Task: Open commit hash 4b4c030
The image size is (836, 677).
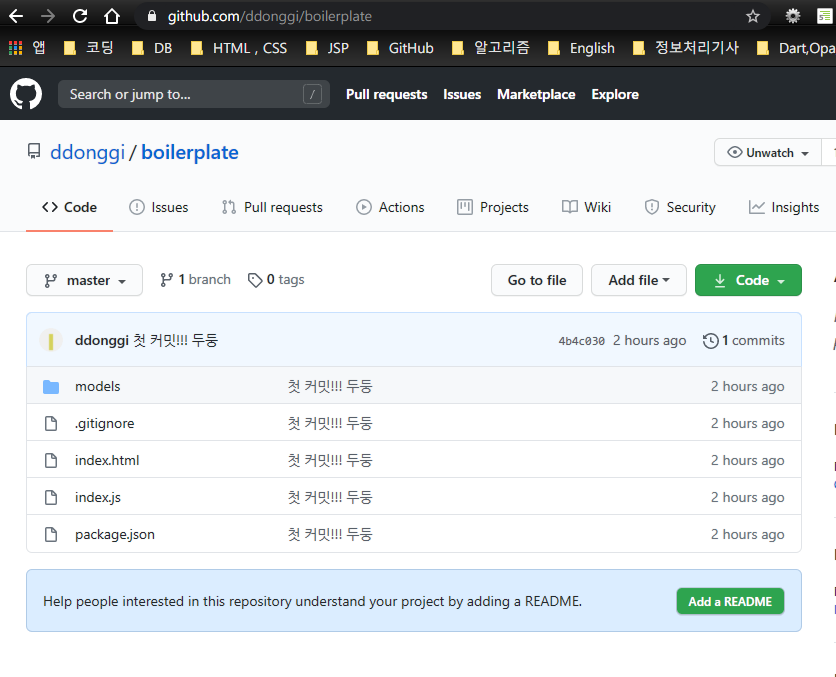Action: click(x=582, y=341)
